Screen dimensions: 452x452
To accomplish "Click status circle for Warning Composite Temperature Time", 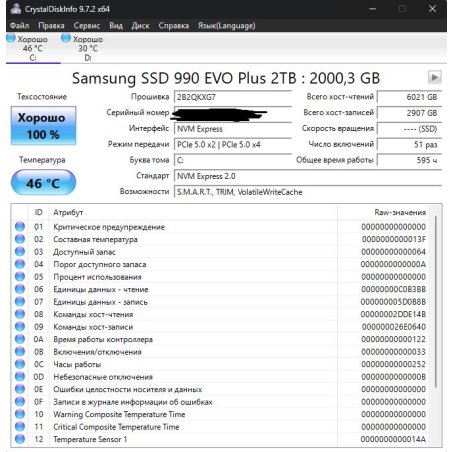I will 20,414.
